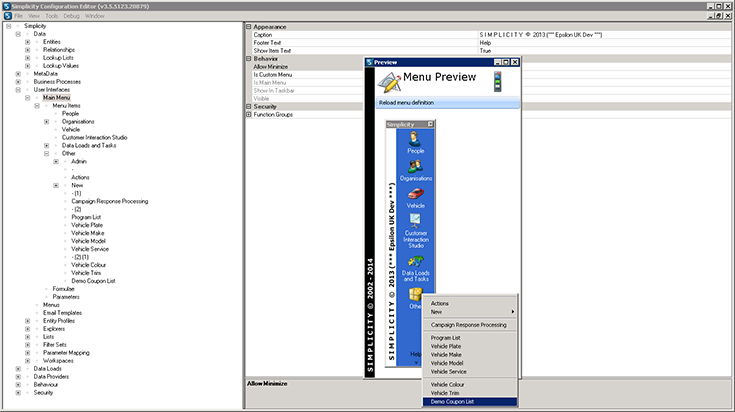Image resolution: width=735 pixels, height=412 pixels.
Task: Click the Preview window title icon
Action: (x=369, y=62)
